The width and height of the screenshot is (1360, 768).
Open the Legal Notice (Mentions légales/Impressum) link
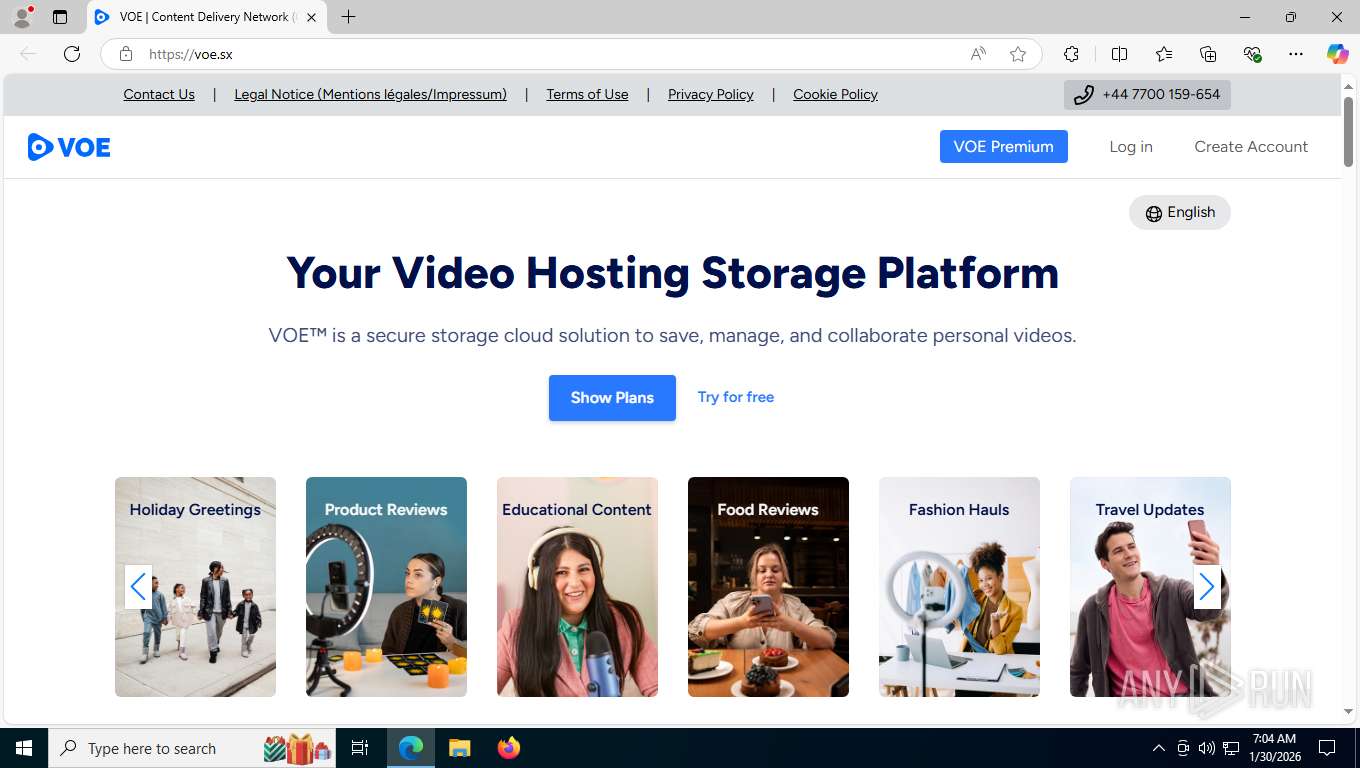point(370,94)
